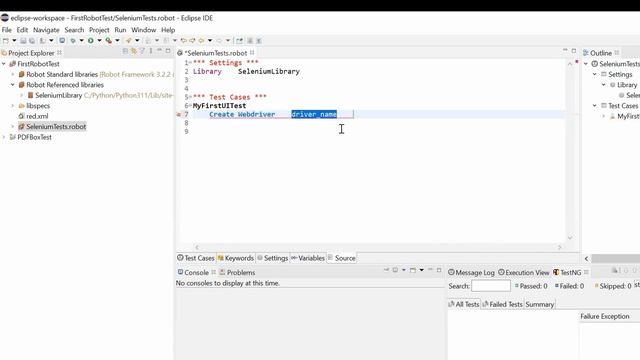Screen dimensions: 640x360
Task: Open the All Tests tab
Action: pos(464,304)
